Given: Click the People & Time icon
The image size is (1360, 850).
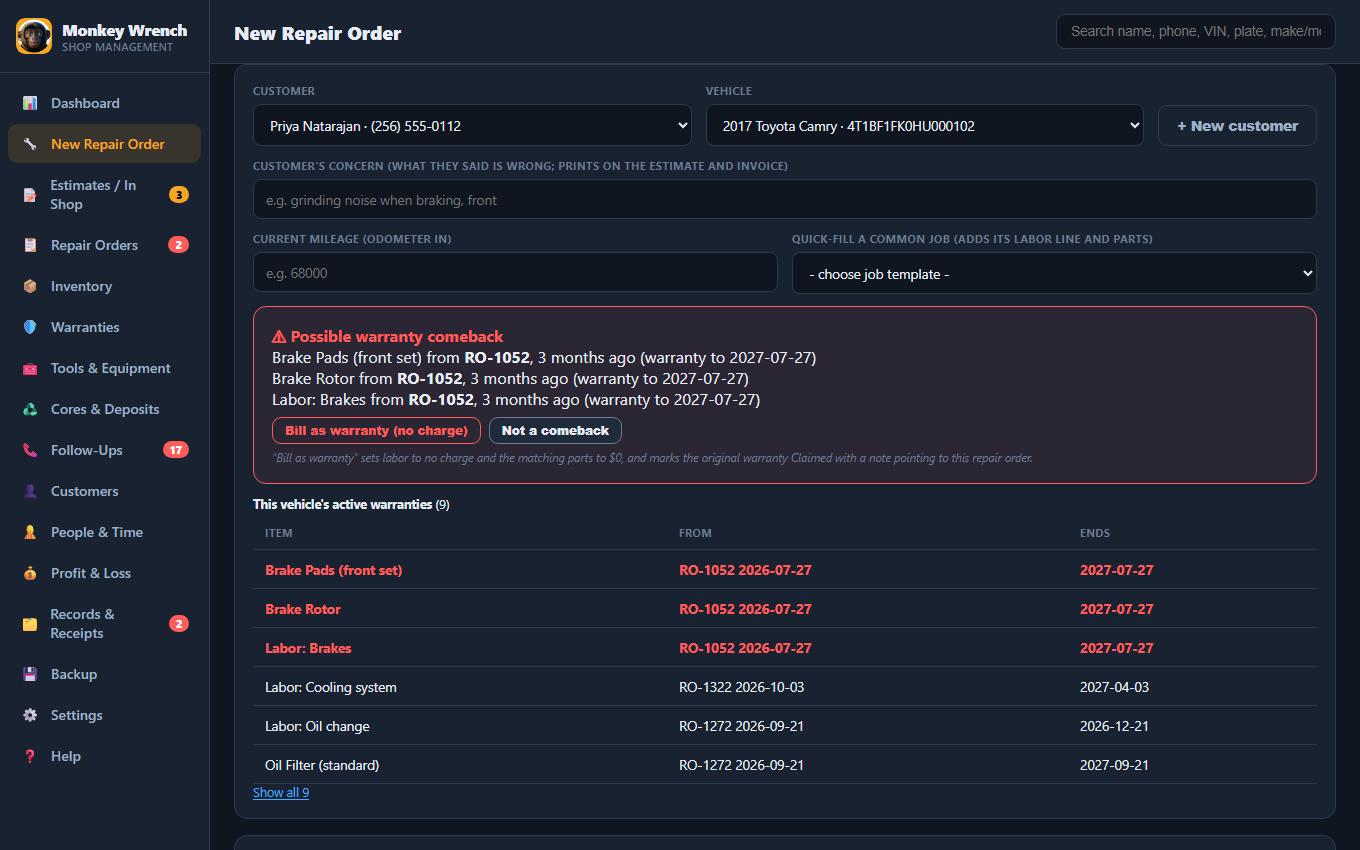Looking at the screenshot, I should (30, 532).
